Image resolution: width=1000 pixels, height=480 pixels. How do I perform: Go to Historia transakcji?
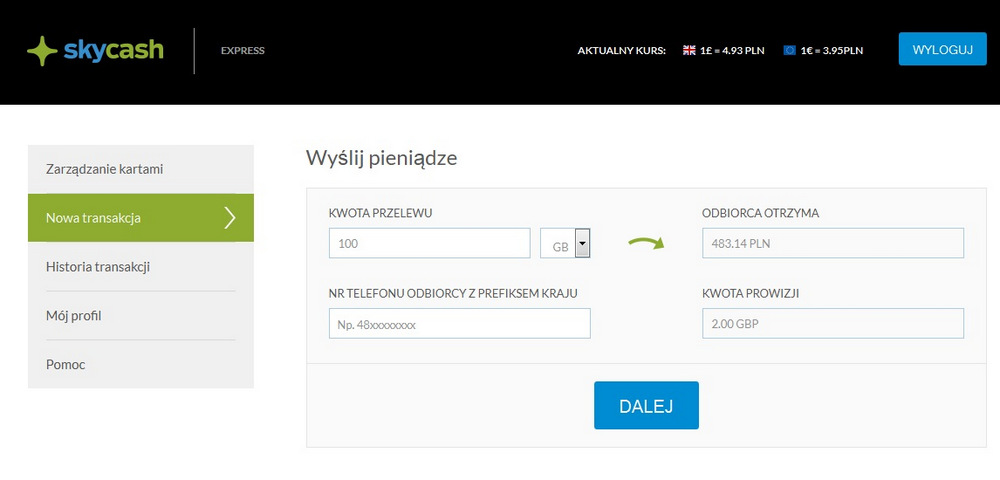(98, 266)
